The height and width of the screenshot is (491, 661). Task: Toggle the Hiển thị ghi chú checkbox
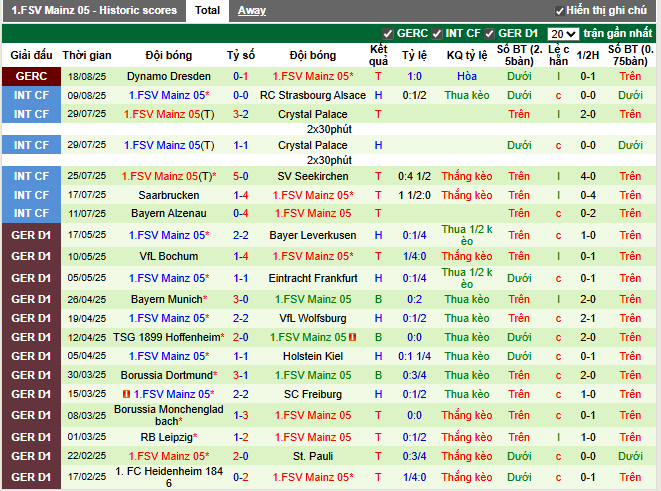pos(559,11)
